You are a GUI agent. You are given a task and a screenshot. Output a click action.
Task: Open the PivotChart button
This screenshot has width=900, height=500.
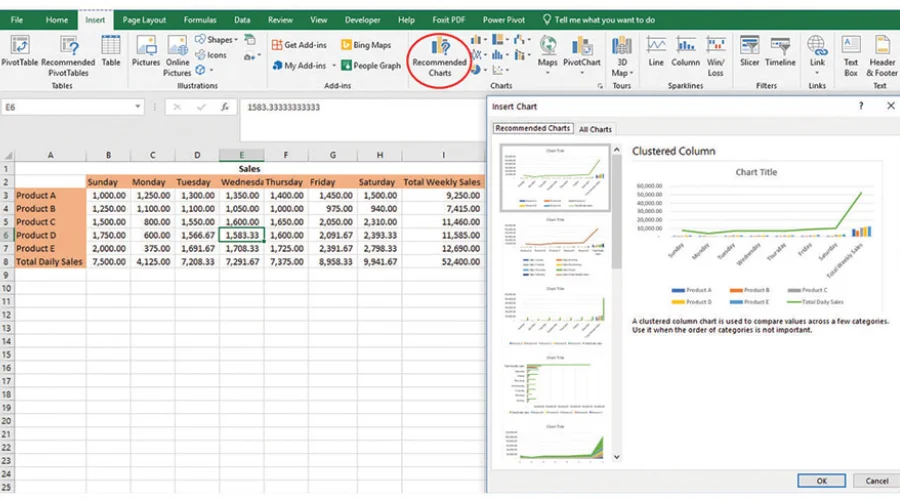point(581,55)
